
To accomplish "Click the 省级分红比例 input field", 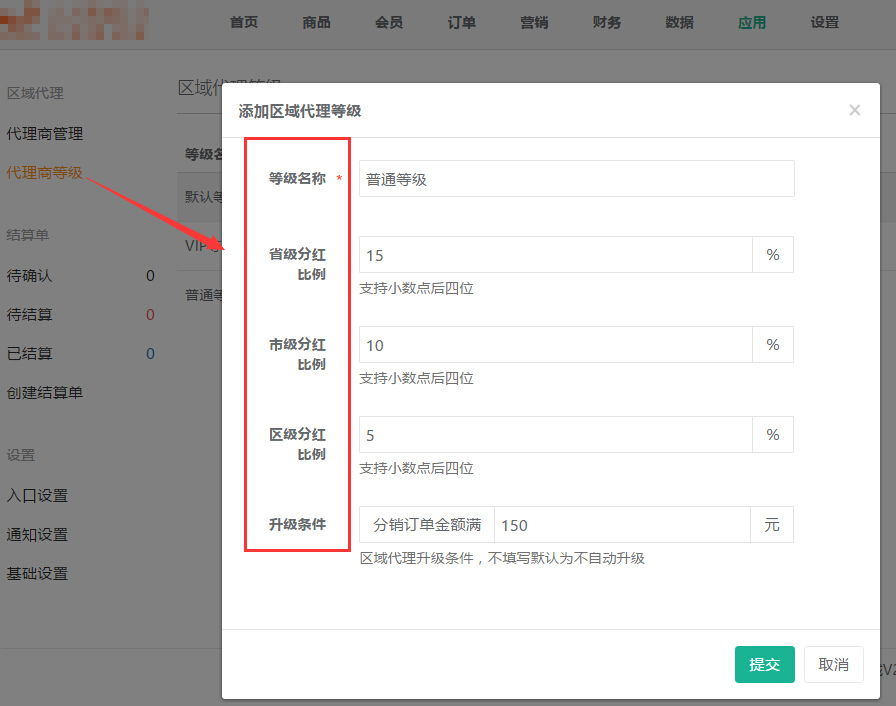I will tap(555, 255).
